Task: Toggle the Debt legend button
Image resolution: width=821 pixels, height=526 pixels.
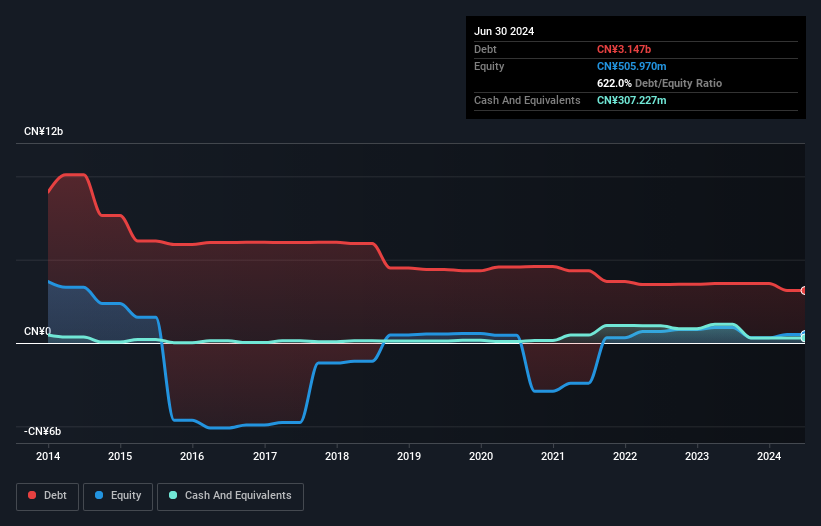Action: [48, 496]
